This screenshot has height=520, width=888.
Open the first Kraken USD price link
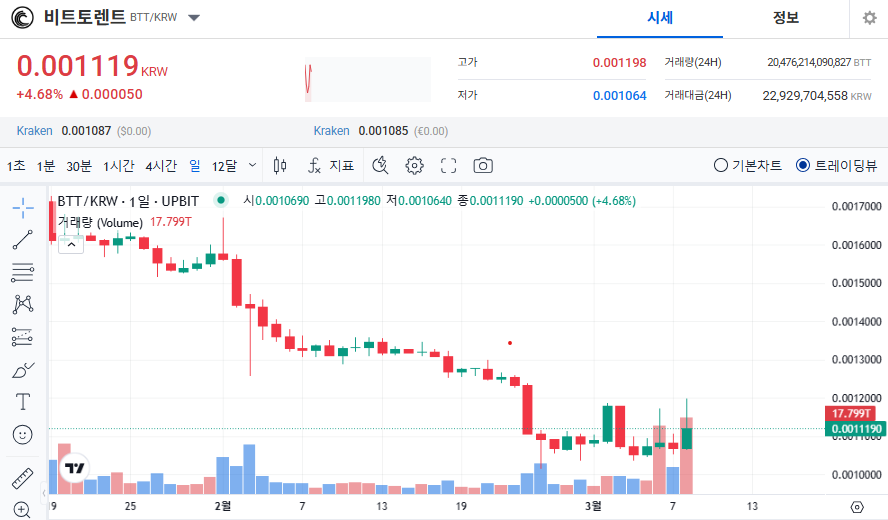(x=35, y=131)
